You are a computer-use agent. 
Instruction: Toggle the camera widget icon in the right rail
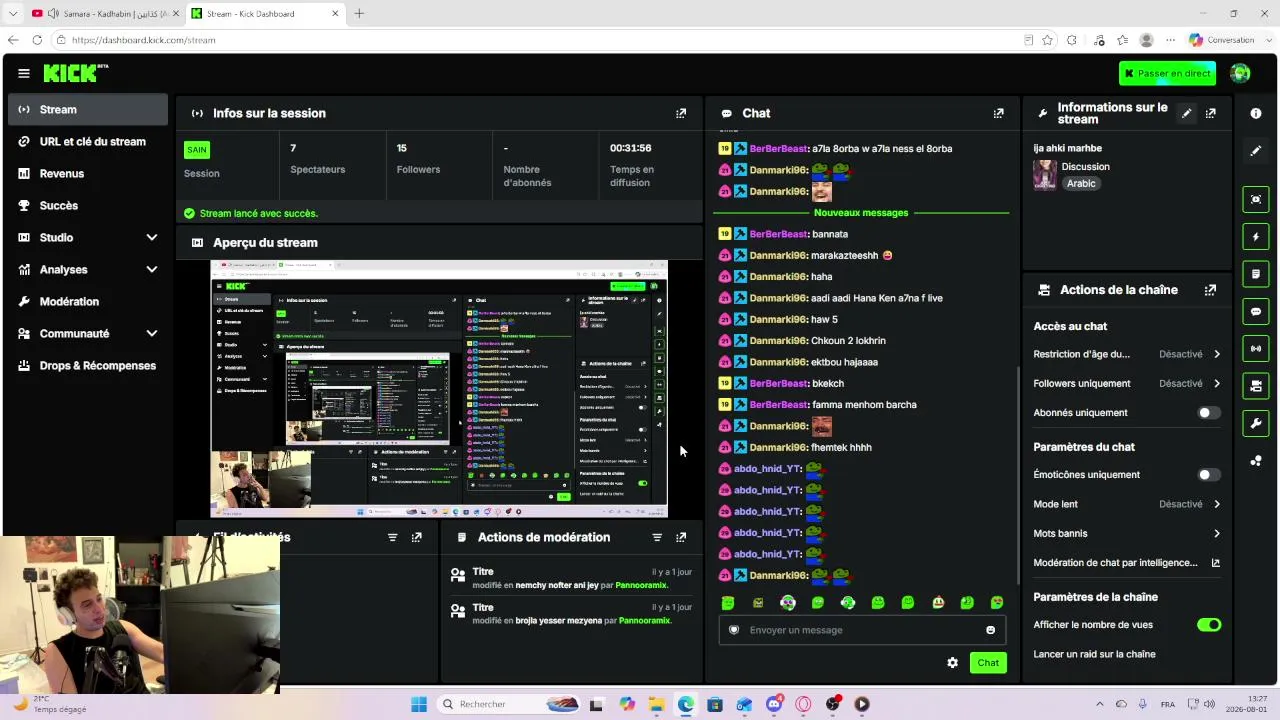coord(1256,386)
